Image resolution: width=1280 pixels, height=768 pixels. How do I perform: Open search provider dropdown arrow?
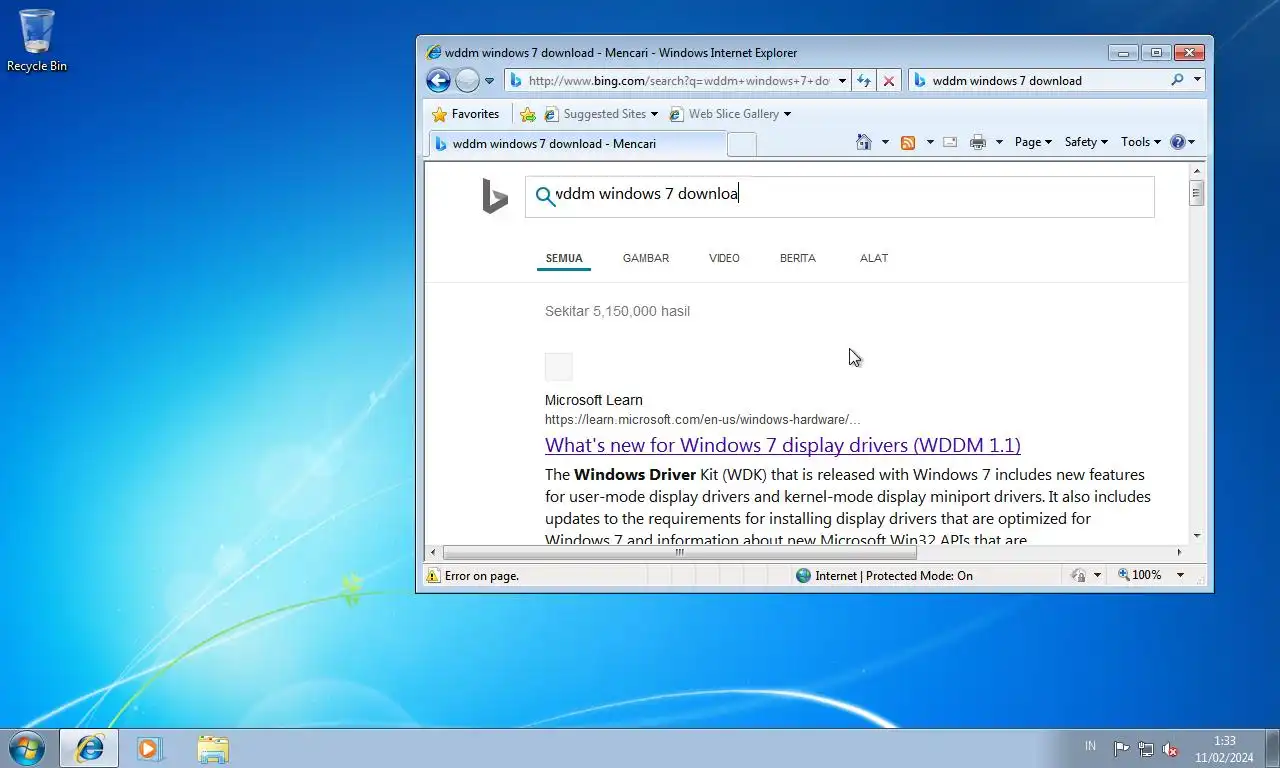click(1197, 80)
